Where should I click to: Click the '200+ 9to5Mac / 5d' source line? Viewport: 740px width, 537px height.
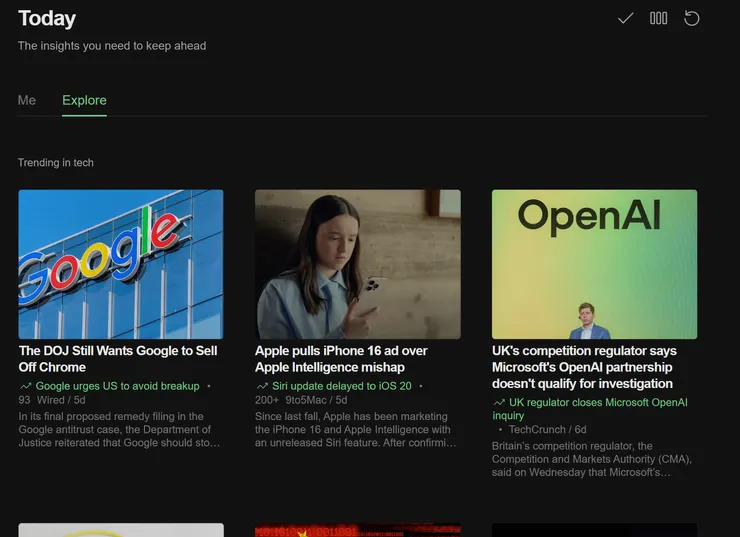(301, 400)
